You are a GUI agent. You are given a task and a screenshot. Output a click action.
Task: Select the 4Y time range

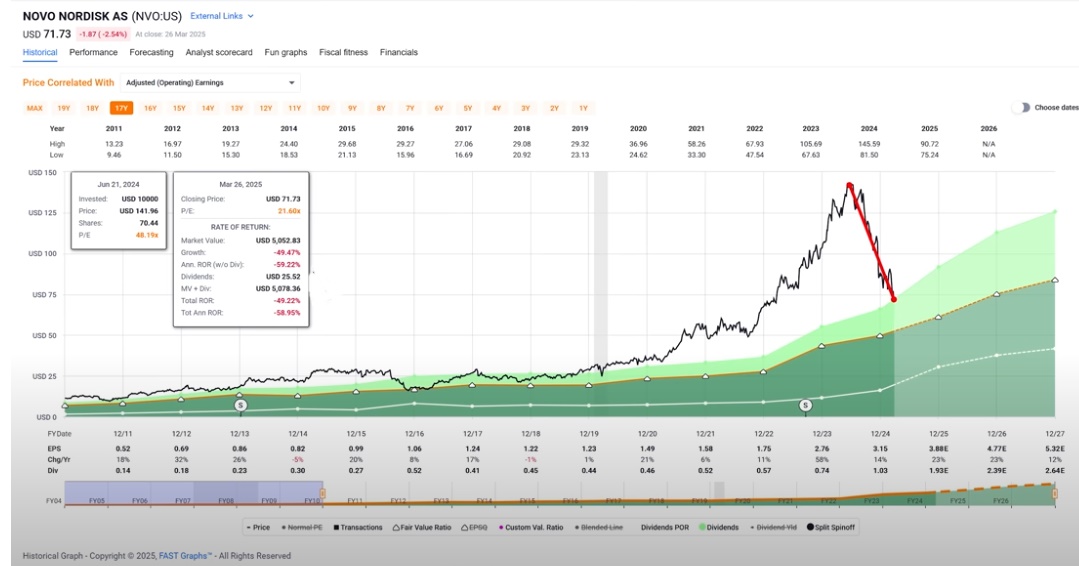pos(497,108)
